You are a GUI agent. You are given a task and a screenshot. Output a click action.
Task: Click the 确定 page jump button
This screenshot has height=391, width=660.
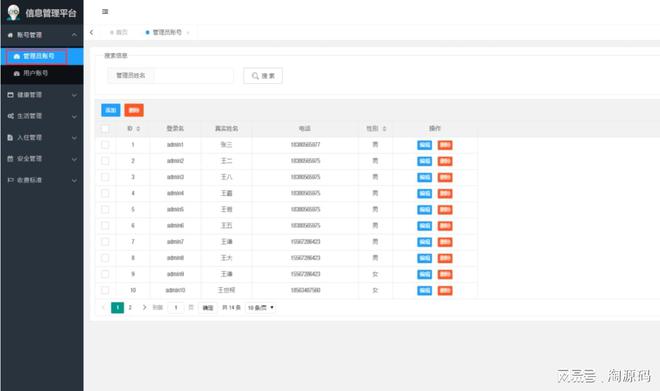208,308
